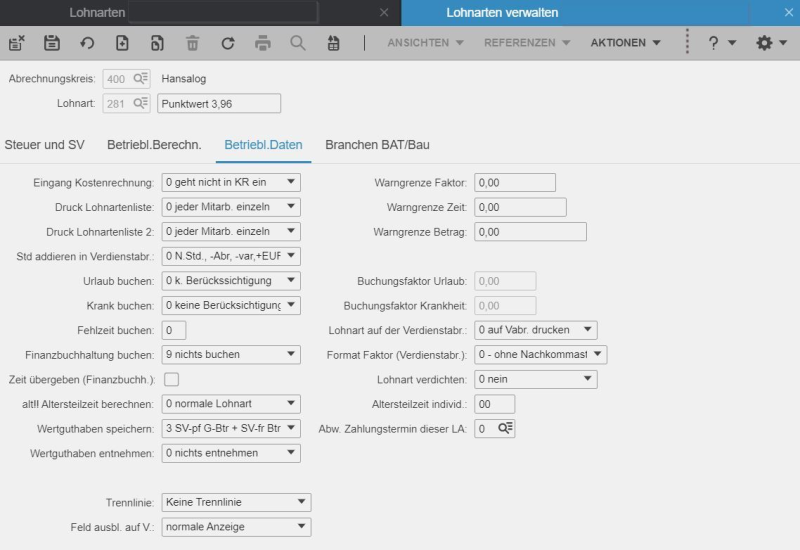Expand altII Altersteilzeit berechnen dropdown

[x=231, y=404]
